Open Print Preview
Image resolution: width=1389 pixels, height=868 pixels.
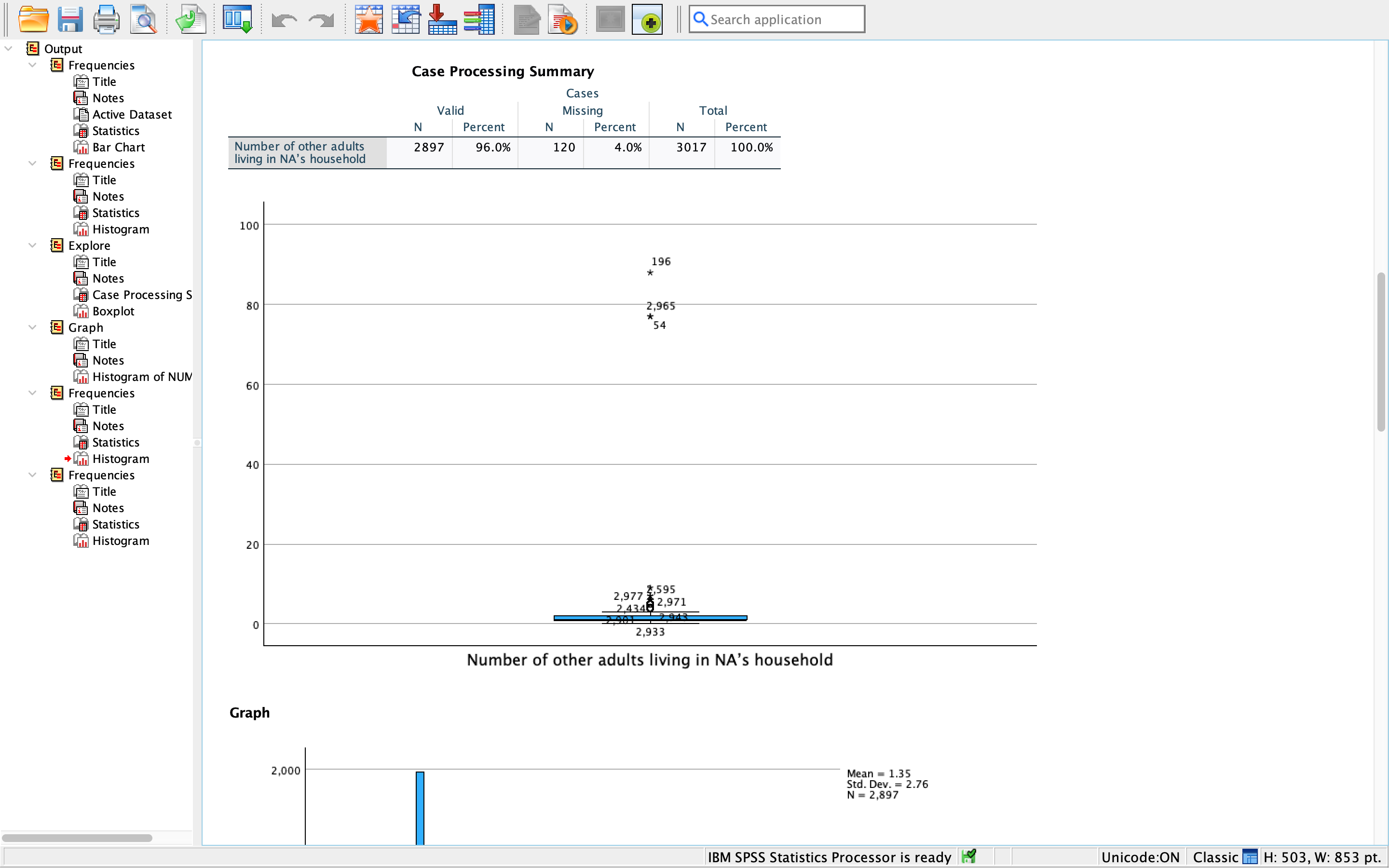[x=143, y=19]
